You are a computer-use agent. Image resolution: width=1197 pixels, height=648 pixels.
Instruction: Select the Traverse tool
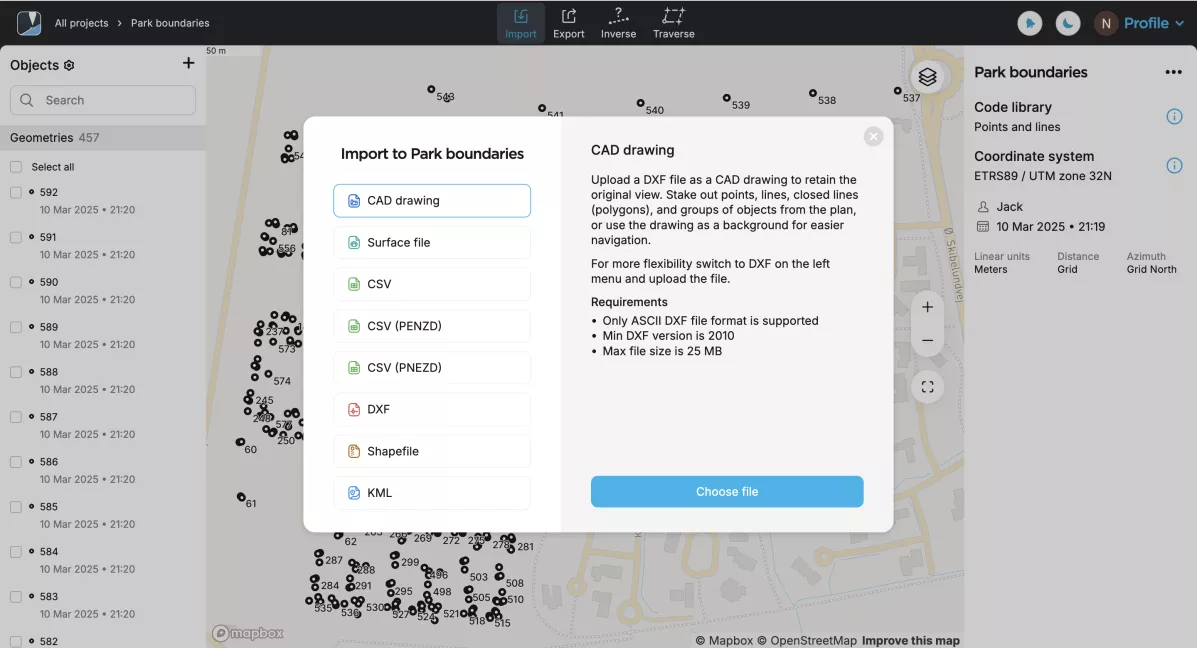(x=673, y=23)
